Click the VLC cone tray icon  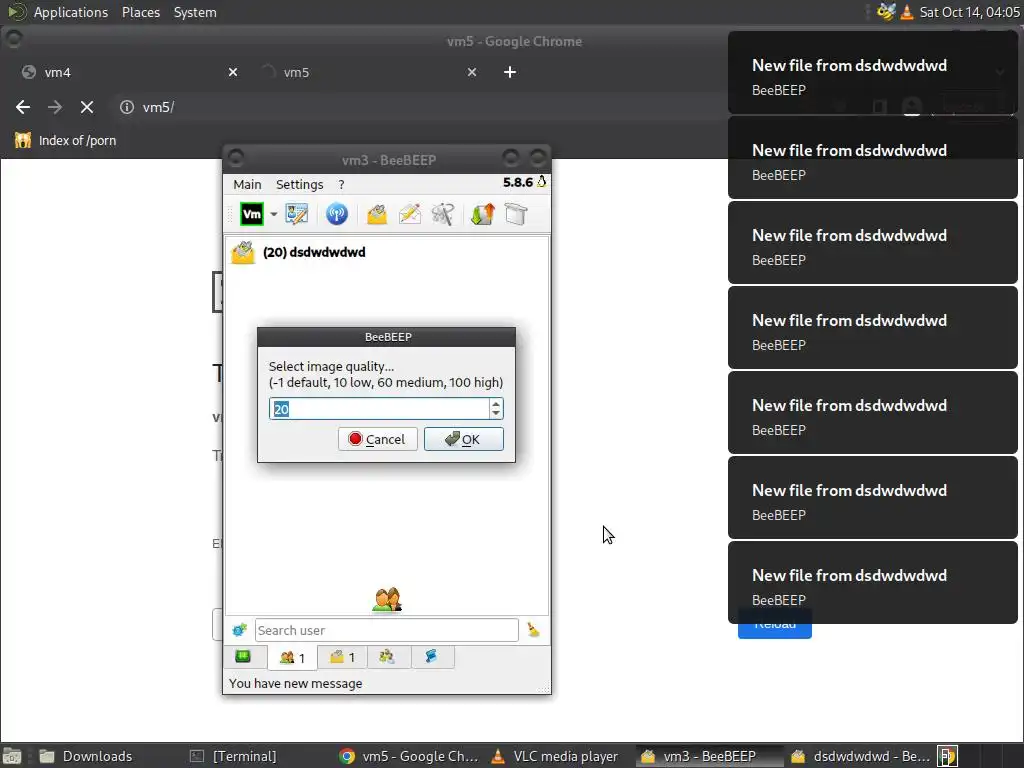pyautogui.click(x=907, y=12)
